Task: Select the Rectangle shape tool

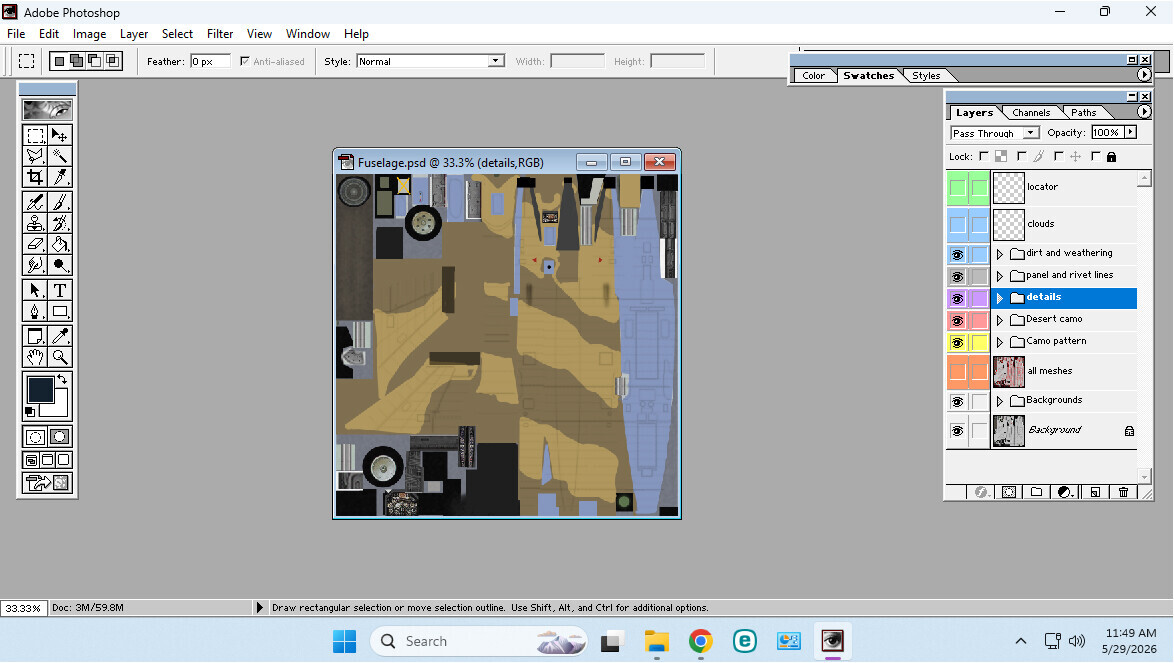Action: (60, 311)
